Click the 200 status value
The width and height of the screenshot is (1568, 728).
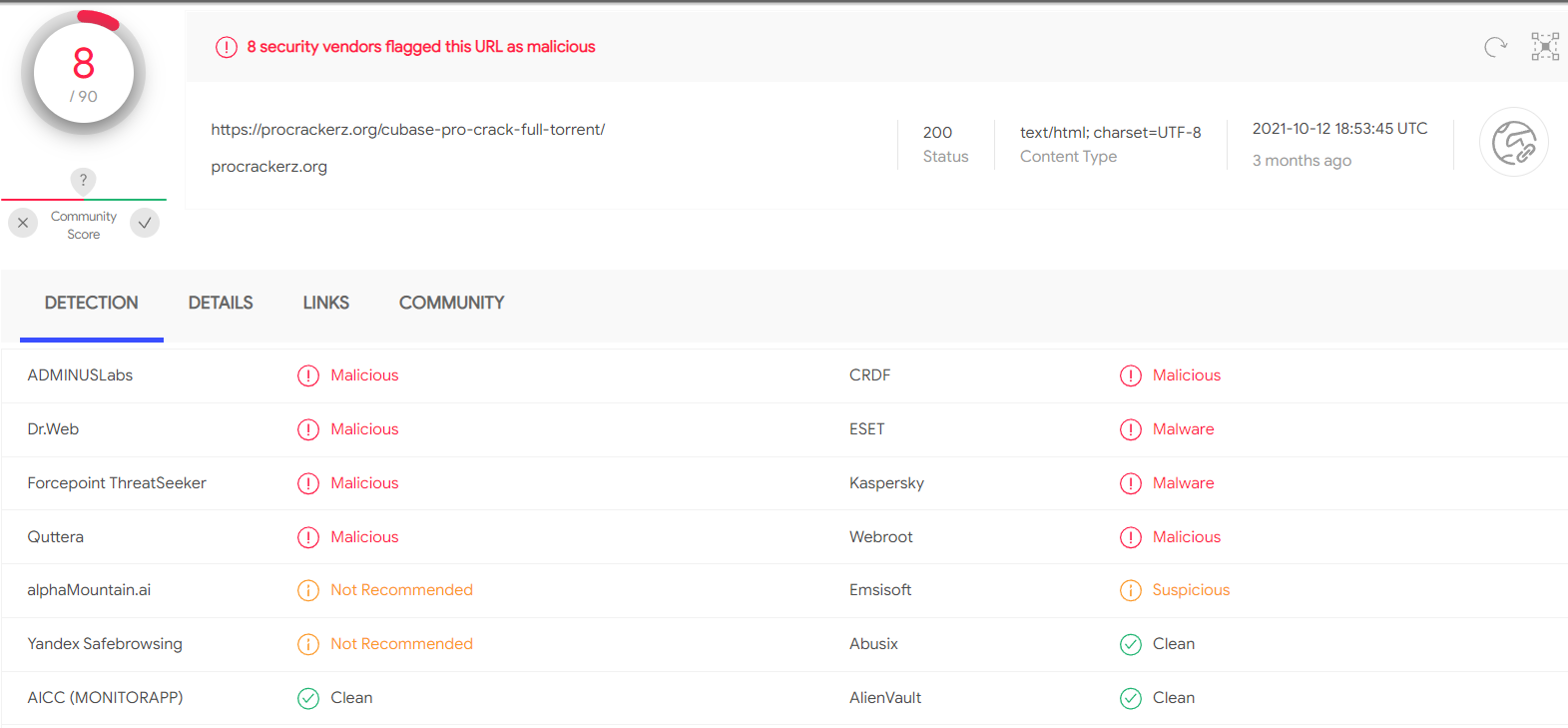(937, 133)
